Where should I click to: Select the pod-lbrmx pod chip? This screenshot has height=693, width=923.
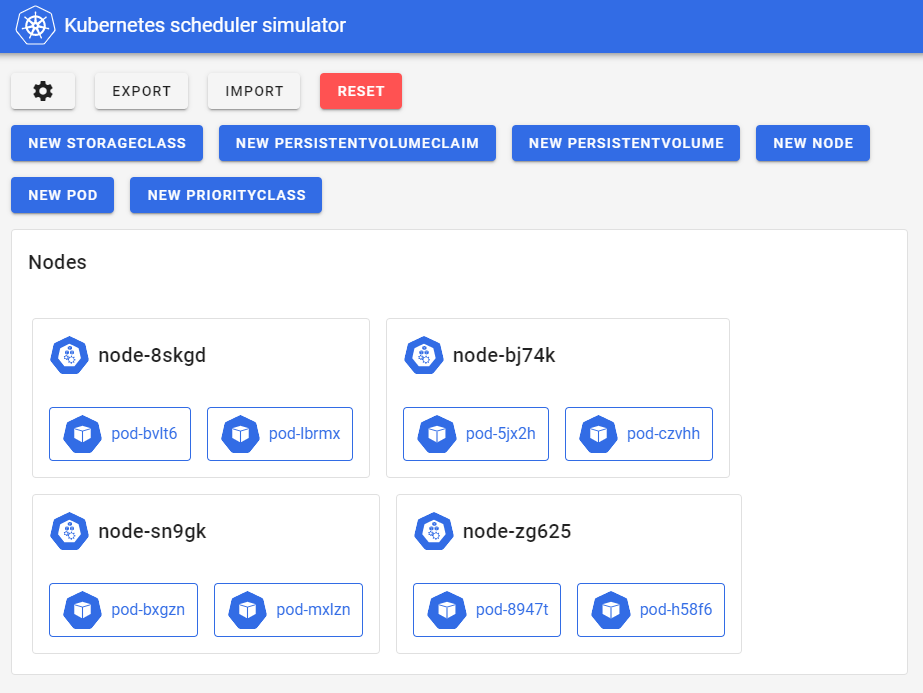point(280,434)
